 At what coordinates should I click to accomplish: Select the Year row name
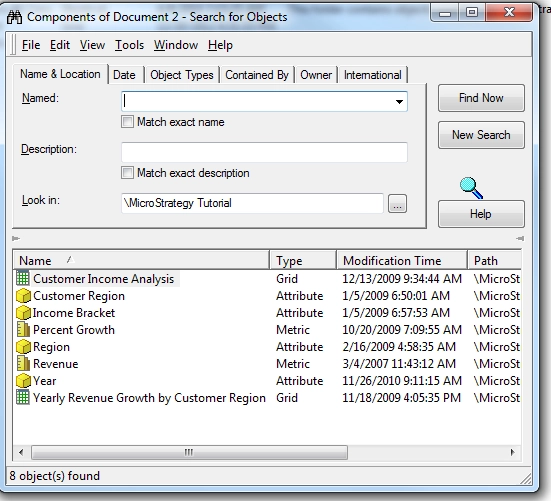click(x=45, y=380)
